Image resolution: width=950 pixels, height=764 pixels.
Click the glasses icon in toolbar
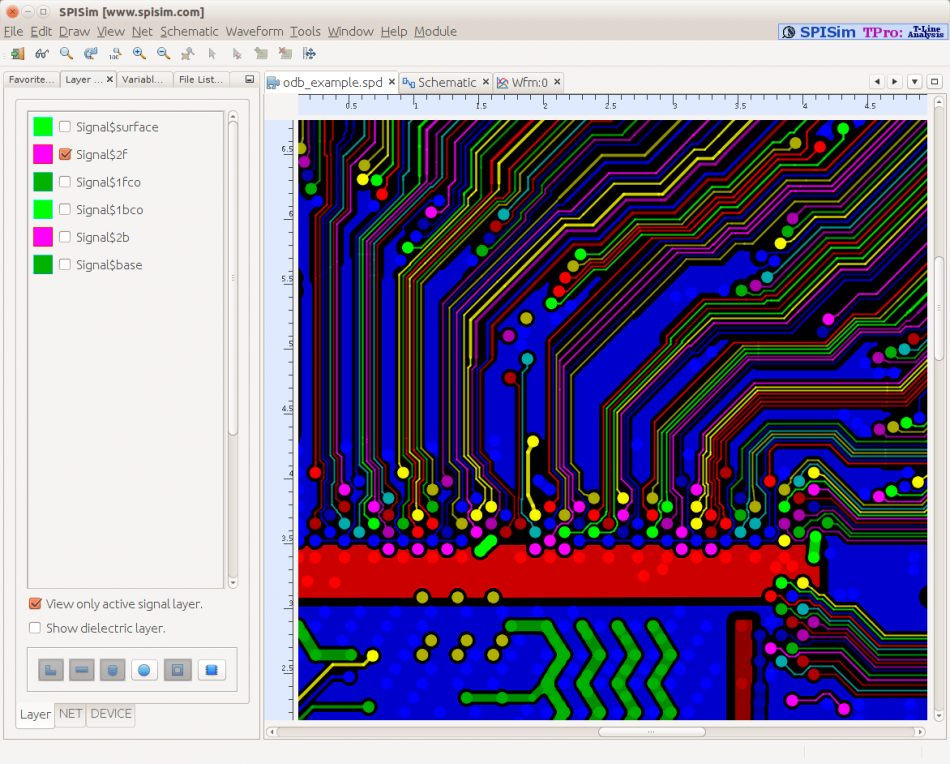[x=42, y=54]
